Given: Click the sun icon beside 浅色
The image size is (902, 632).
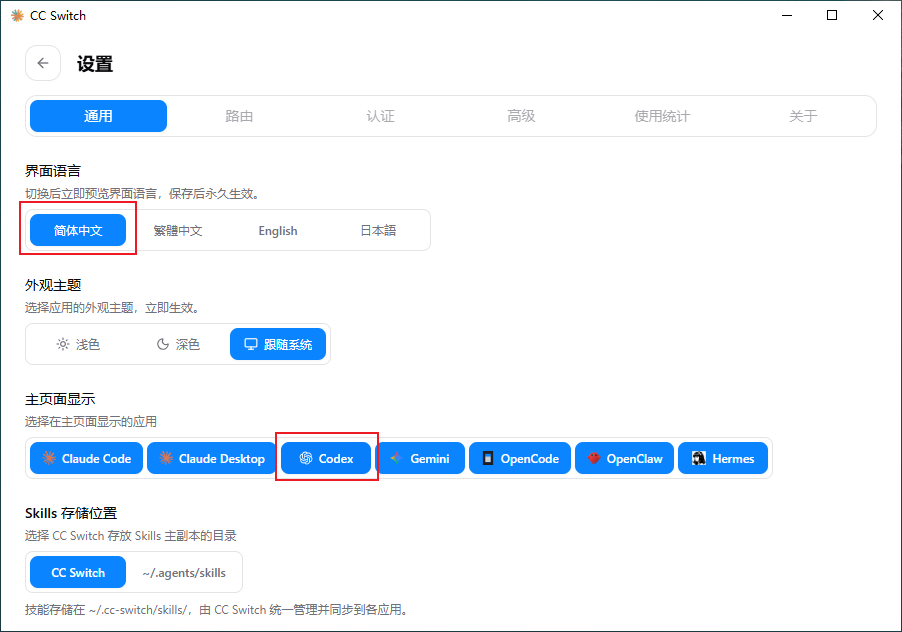Looking at the screenshot, I should point(63,344).
